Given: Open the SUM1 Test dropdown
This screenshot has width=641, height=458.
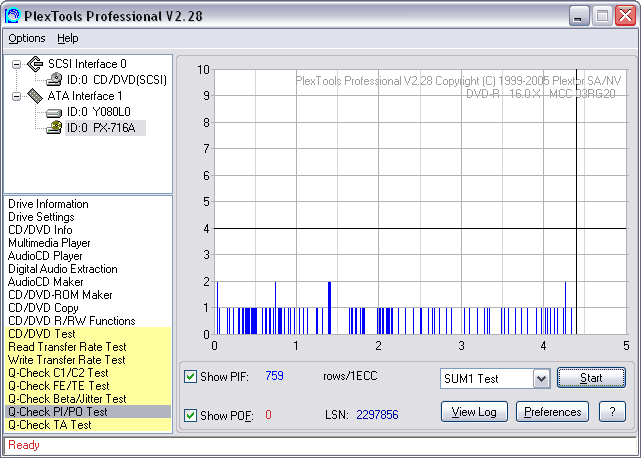Looking at the screenshot, I should pyautogui.click(x=541, y=379).
